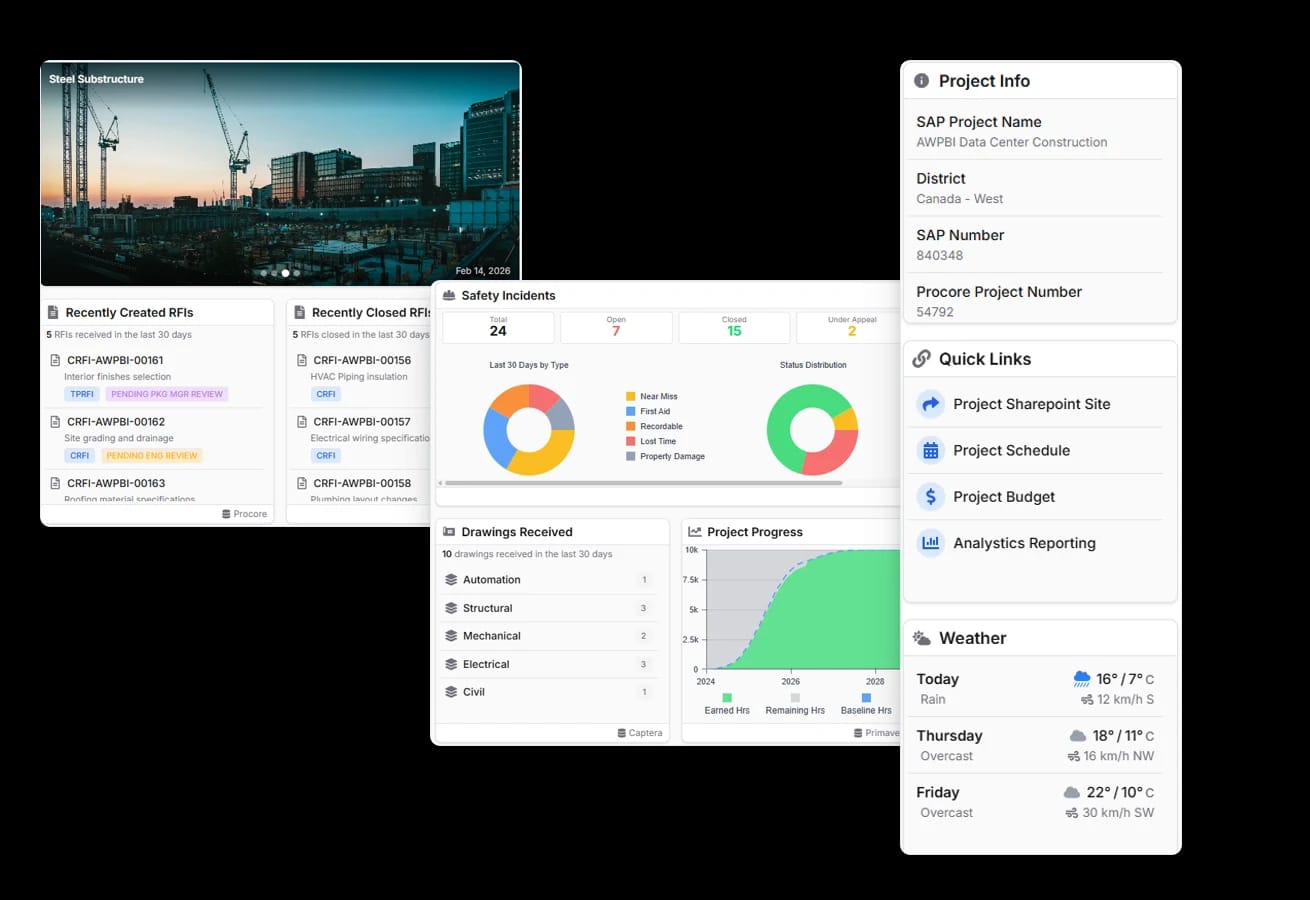
Task: Click the Recently Created RFIs document icon
Action: pyautogui.click(x=53, y=313)
